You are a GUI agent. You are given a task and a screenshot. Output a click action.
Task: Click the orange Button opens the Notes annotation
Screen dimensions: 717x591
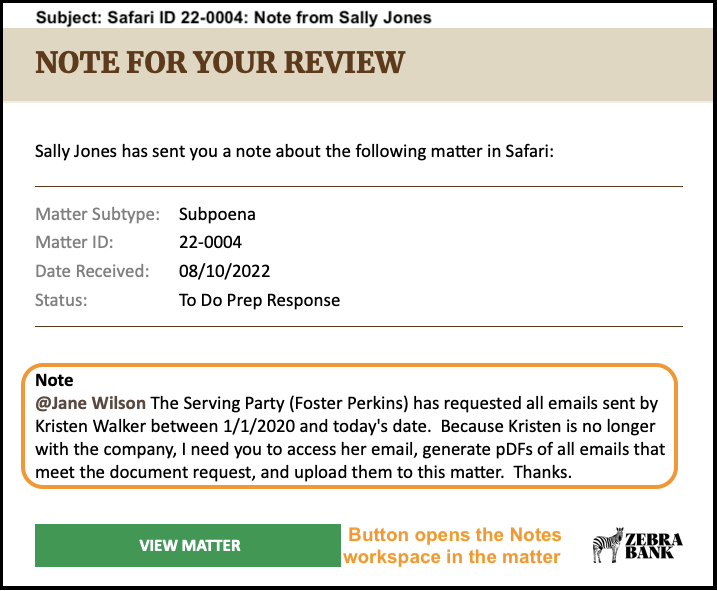point(453,546)
